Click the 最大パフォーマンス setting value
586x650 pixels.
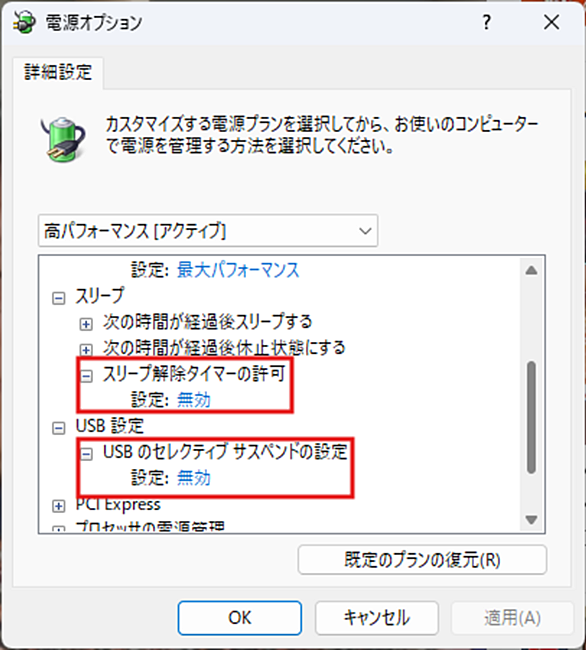click(238, 270)
